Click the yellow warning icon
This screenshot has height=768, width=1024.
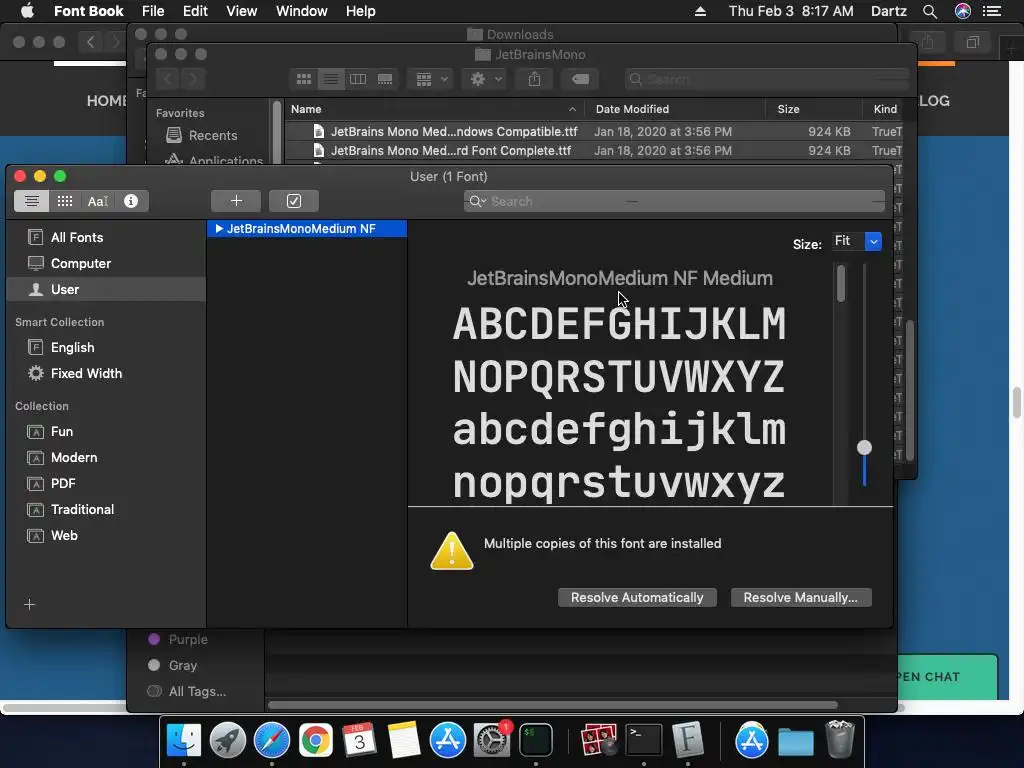tap(451, 551)
